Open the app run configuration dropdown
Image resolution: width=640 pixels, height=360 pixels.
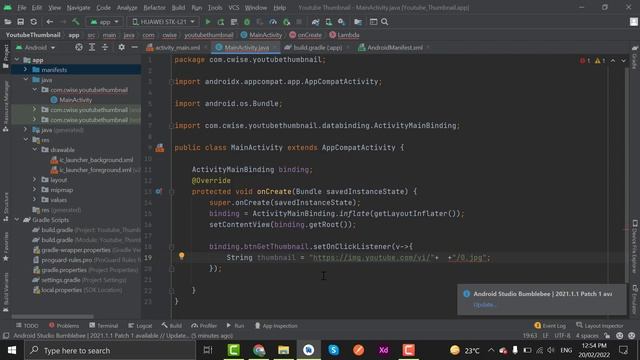104,22
